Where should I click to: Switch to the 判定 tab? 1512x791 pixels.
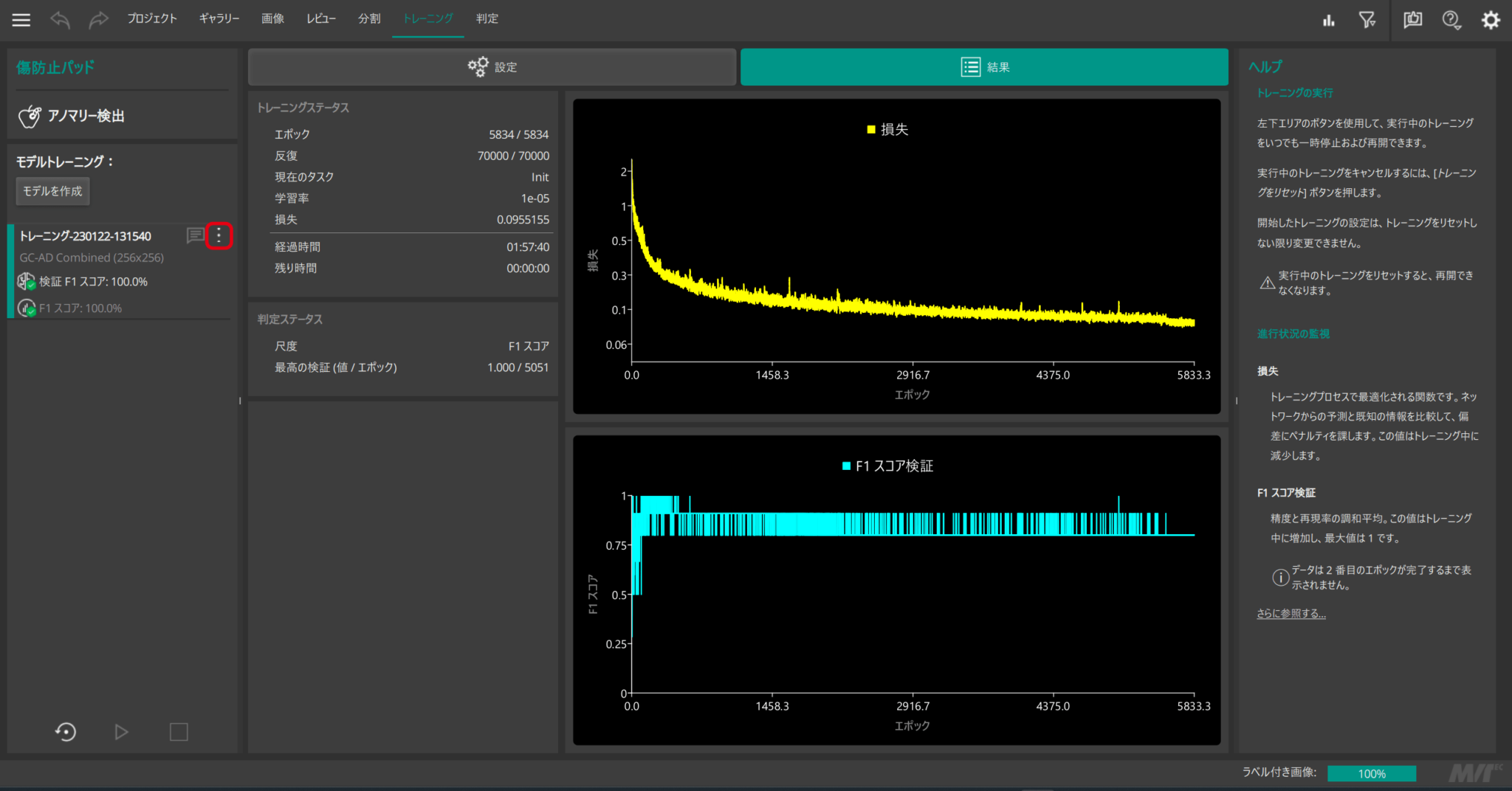(487, 18)
